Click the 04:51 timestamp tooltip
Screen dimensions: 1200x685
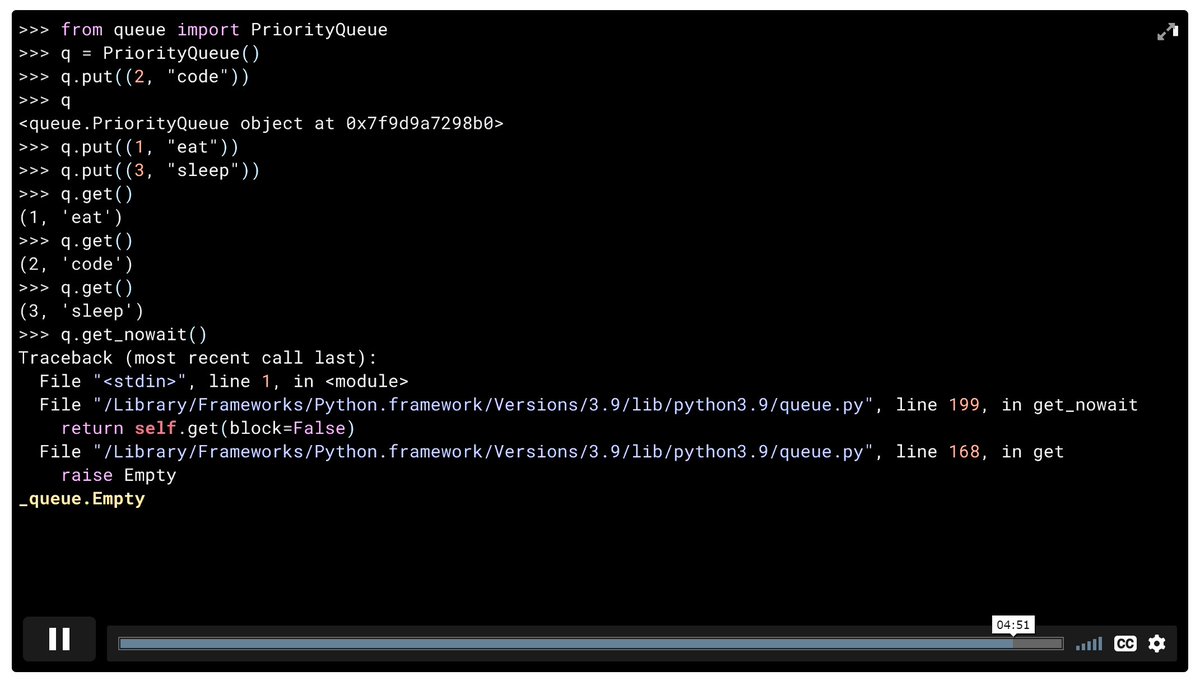pos(1013,625)
